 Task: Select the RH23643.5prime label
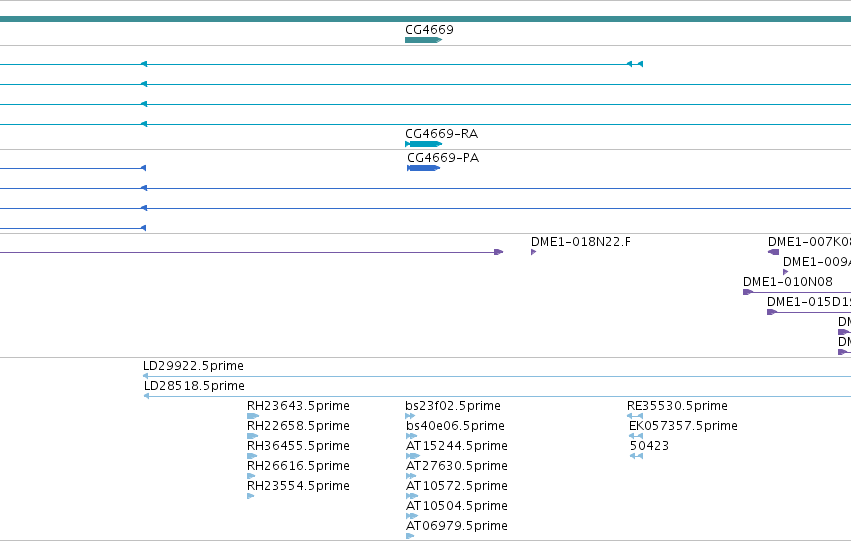tap(298, 406)
